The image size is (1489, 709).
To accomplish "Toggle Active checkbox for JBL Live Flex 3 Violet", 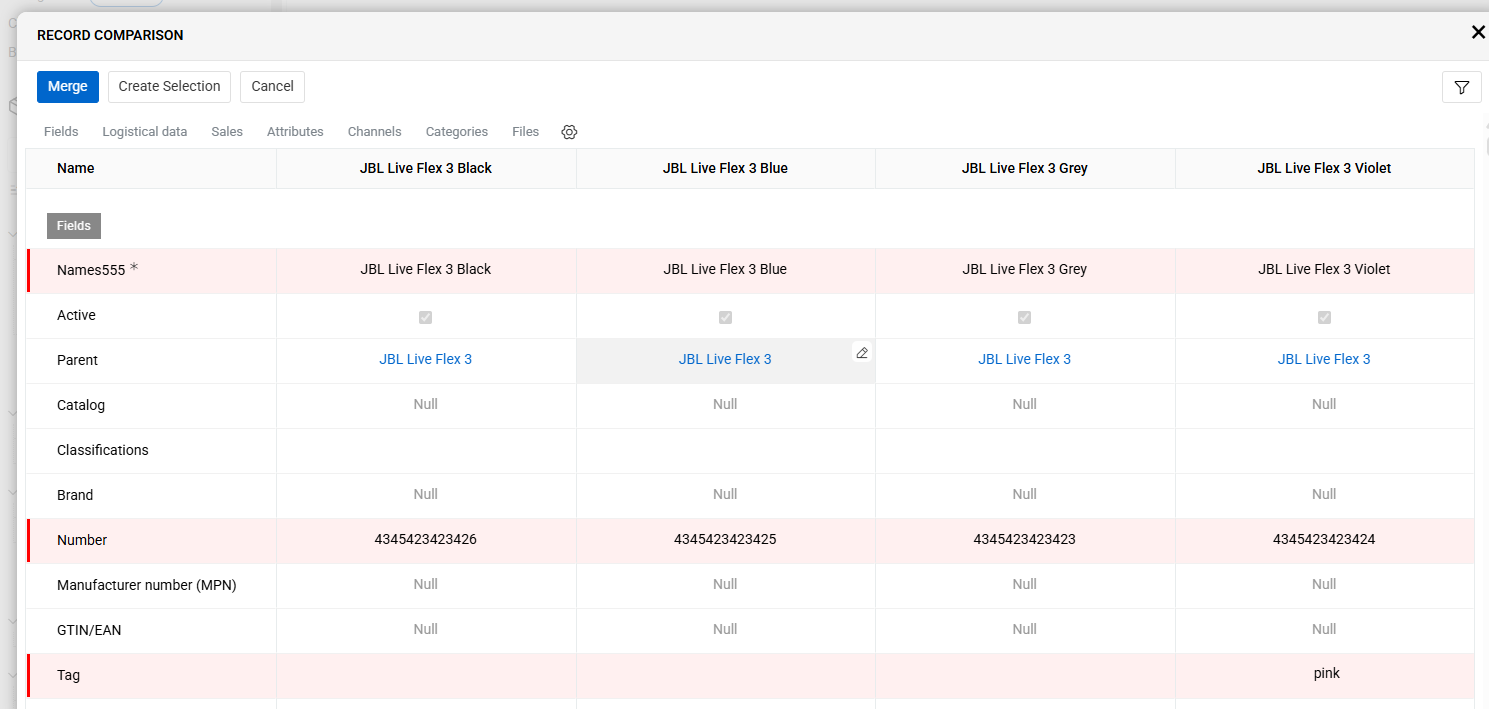I will (x=1324, y=317).
